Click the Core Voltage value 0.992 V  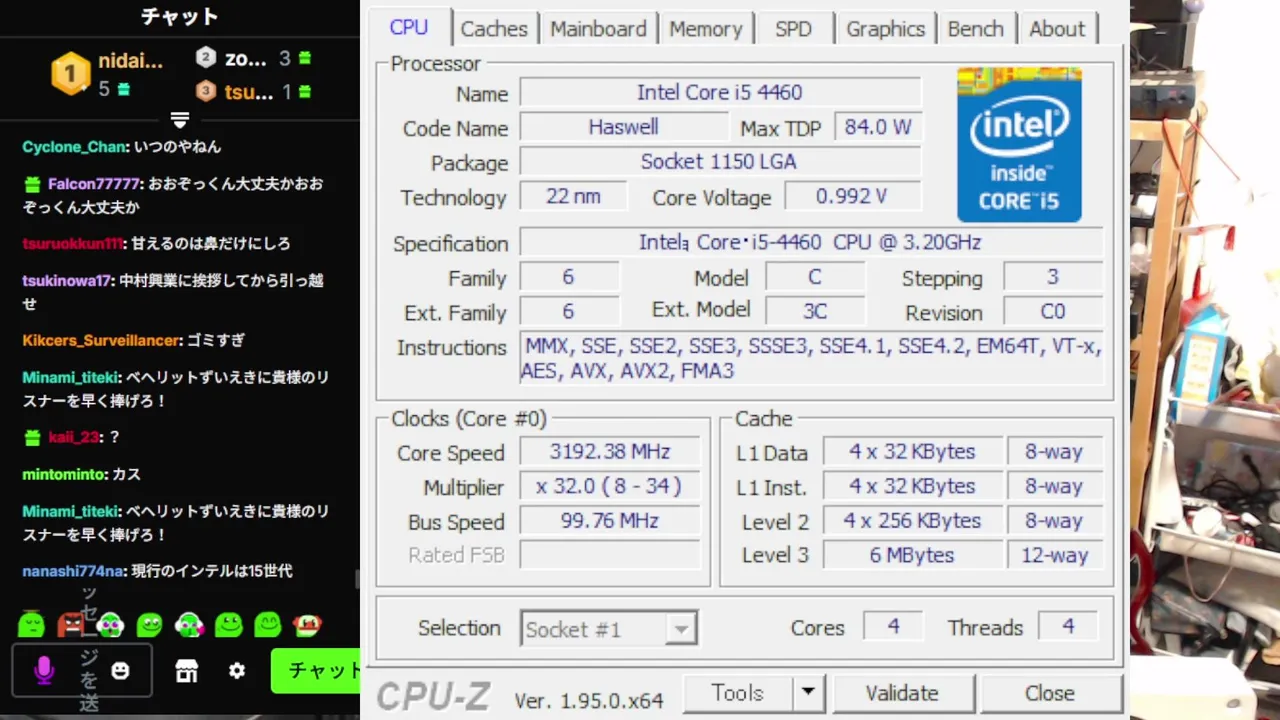coord(852,196)
